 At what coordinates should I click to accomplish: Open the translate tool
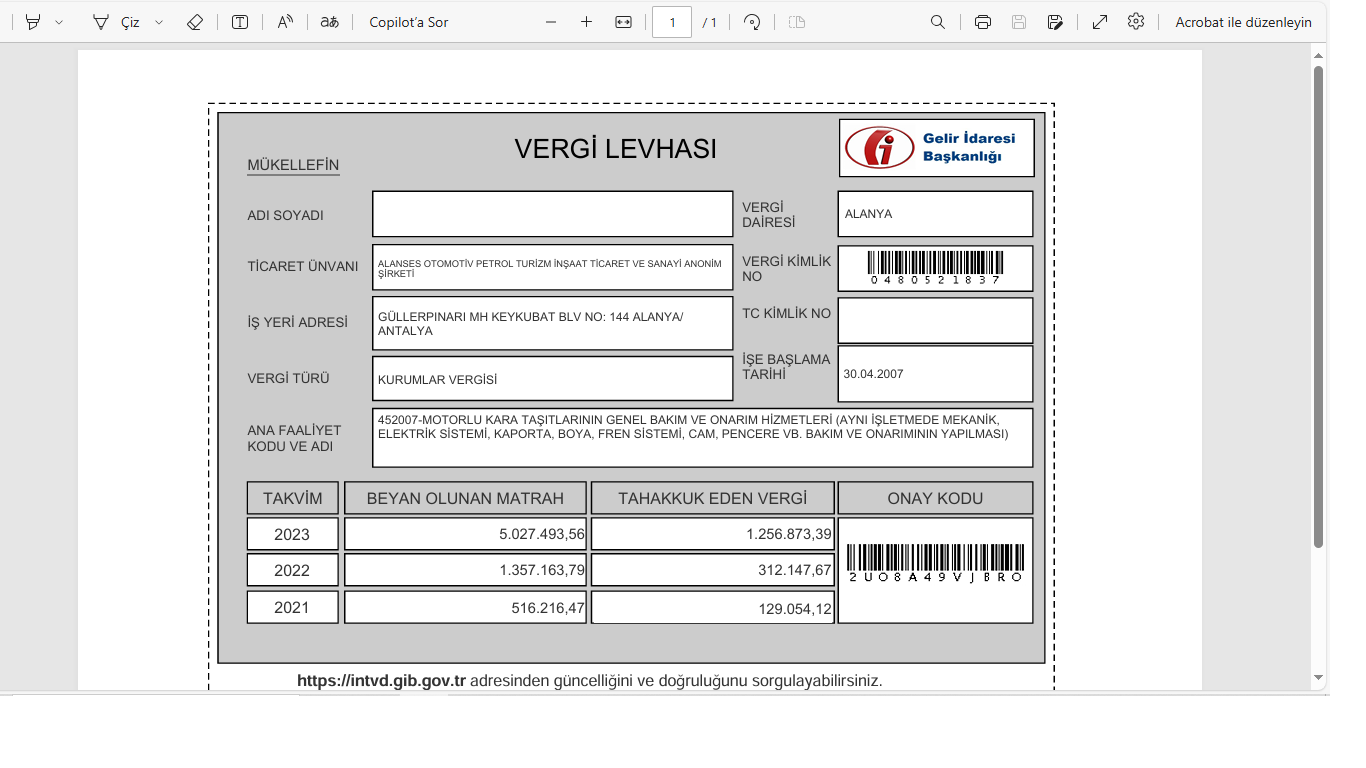pos(329,22)
